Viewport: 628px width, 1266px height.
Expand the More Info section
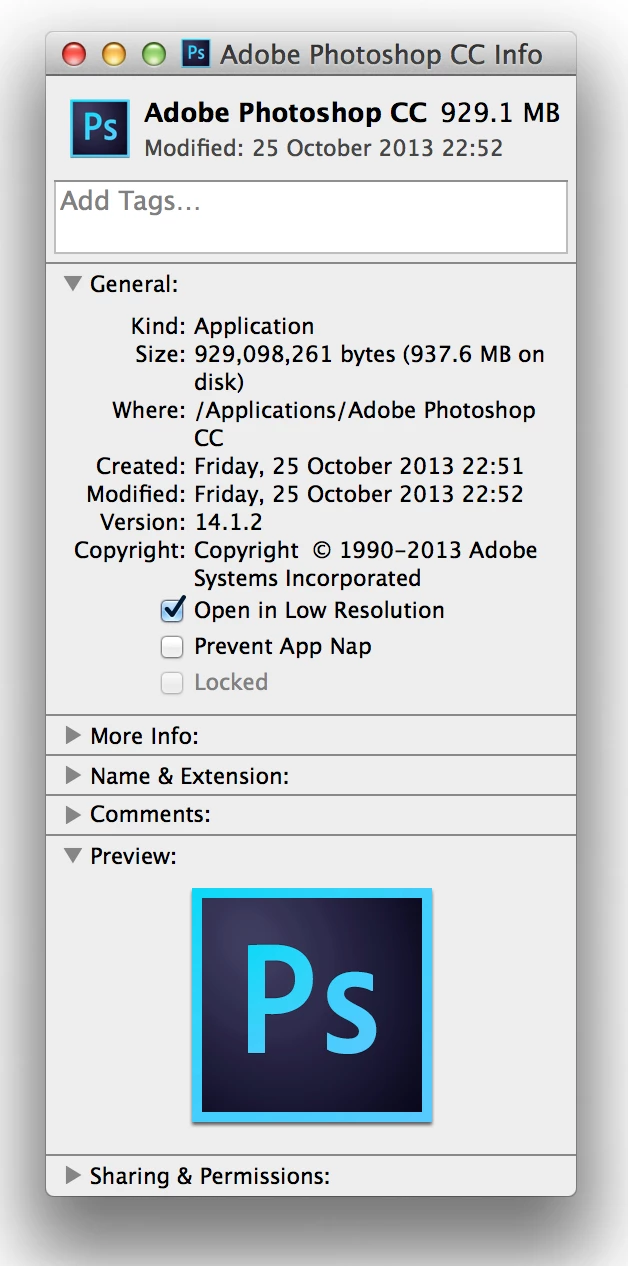(x=73, y=736)
